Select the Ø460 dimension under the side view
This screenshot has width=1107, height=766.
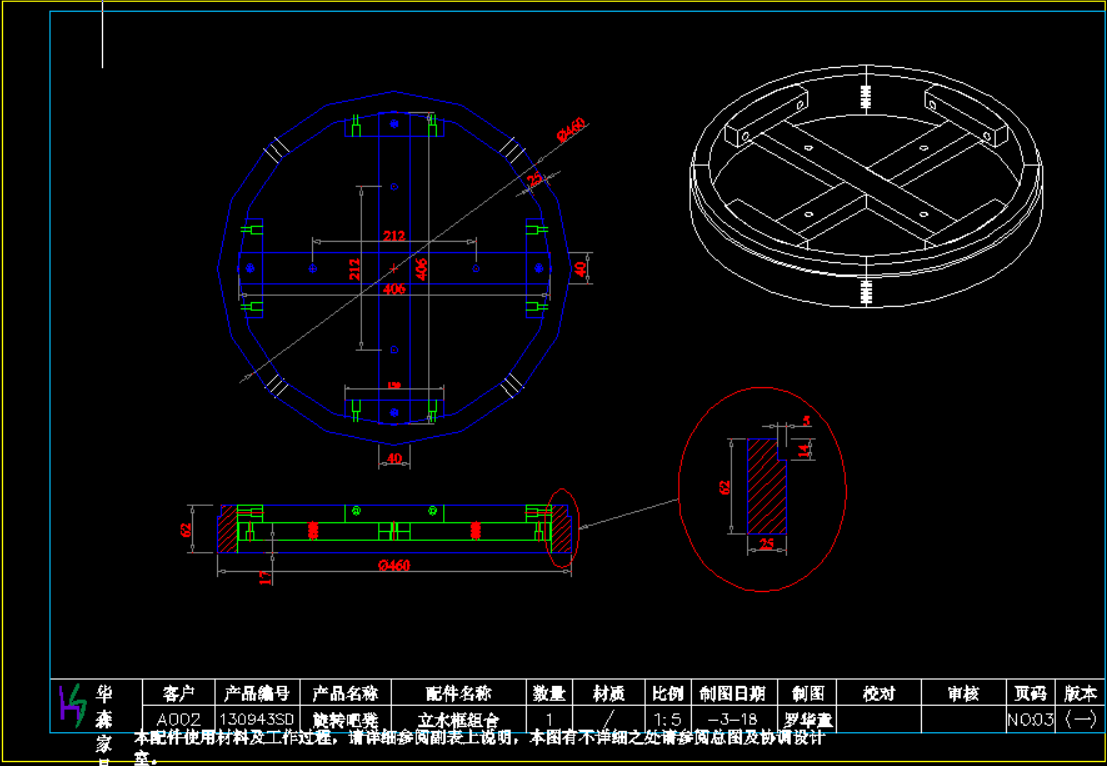click(394, 565)
